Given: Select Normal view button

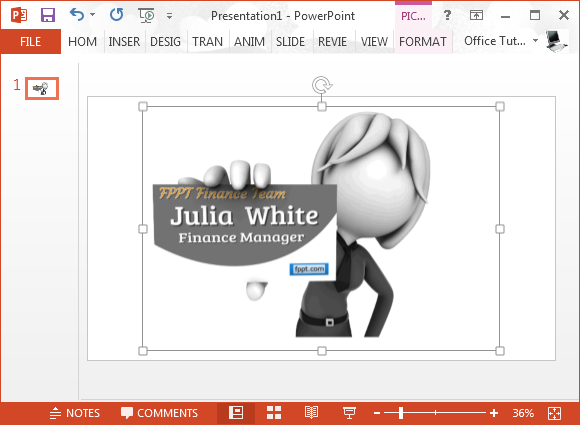Looking at the screenshot, I should (236, 413).
